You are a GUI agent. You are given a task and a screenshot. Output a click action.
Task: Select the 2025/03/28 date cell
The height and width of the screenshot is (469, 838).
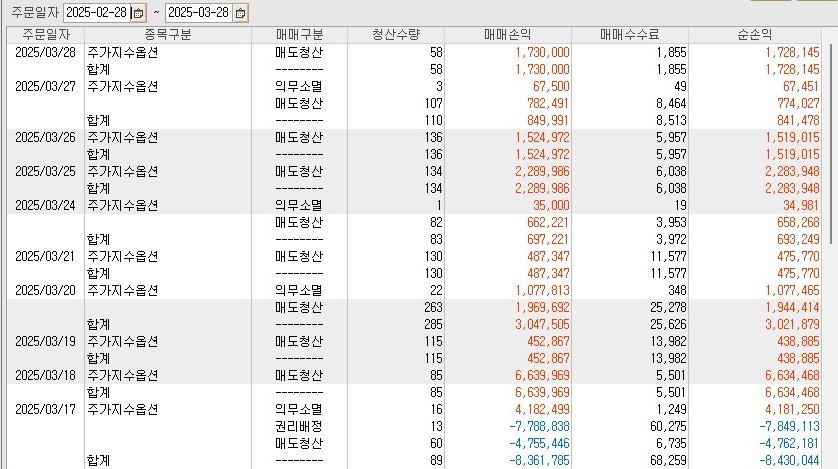tap(45, 52)
